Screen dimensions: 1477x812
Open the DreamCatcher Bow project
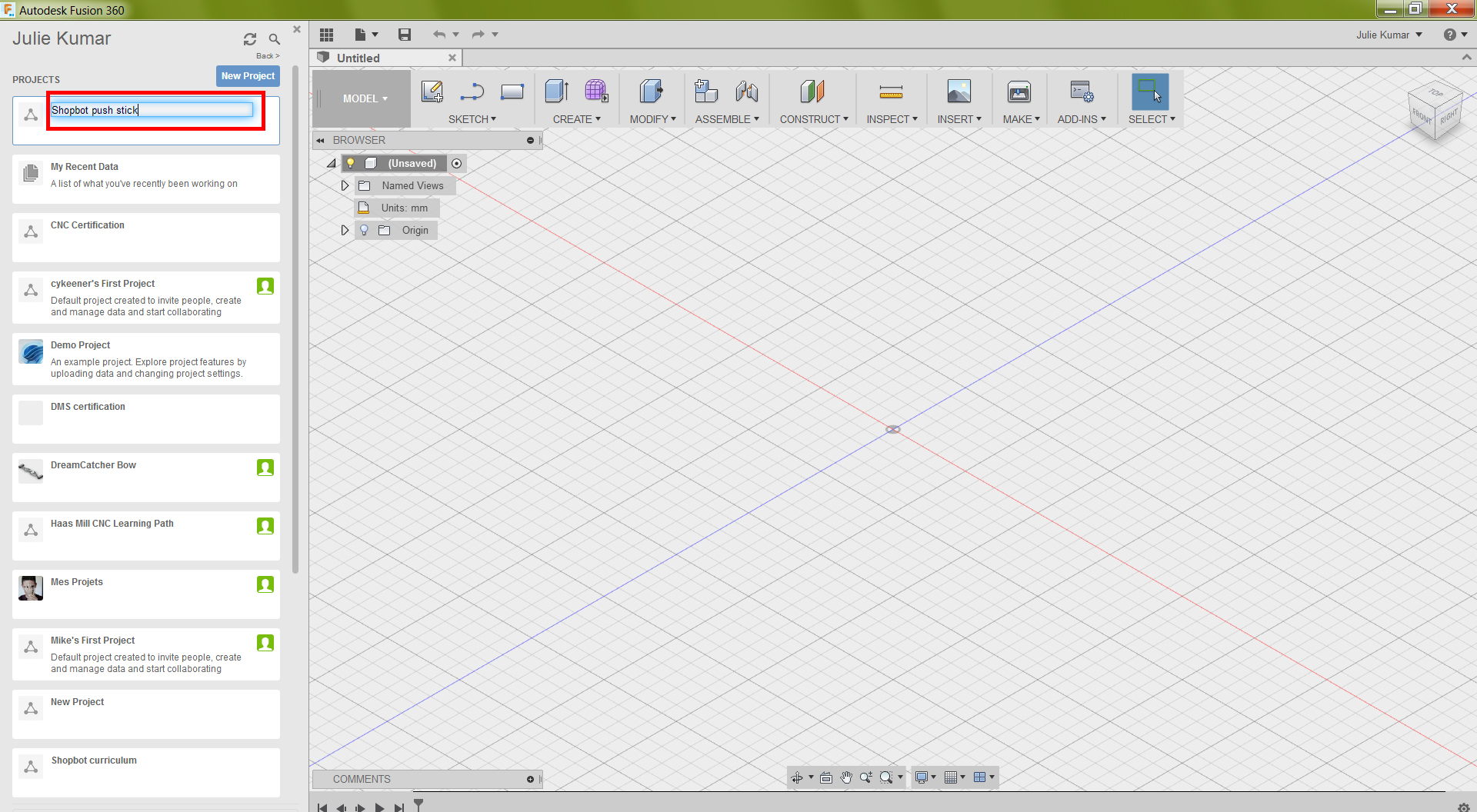pyautogui.click(x=146, y=478)
